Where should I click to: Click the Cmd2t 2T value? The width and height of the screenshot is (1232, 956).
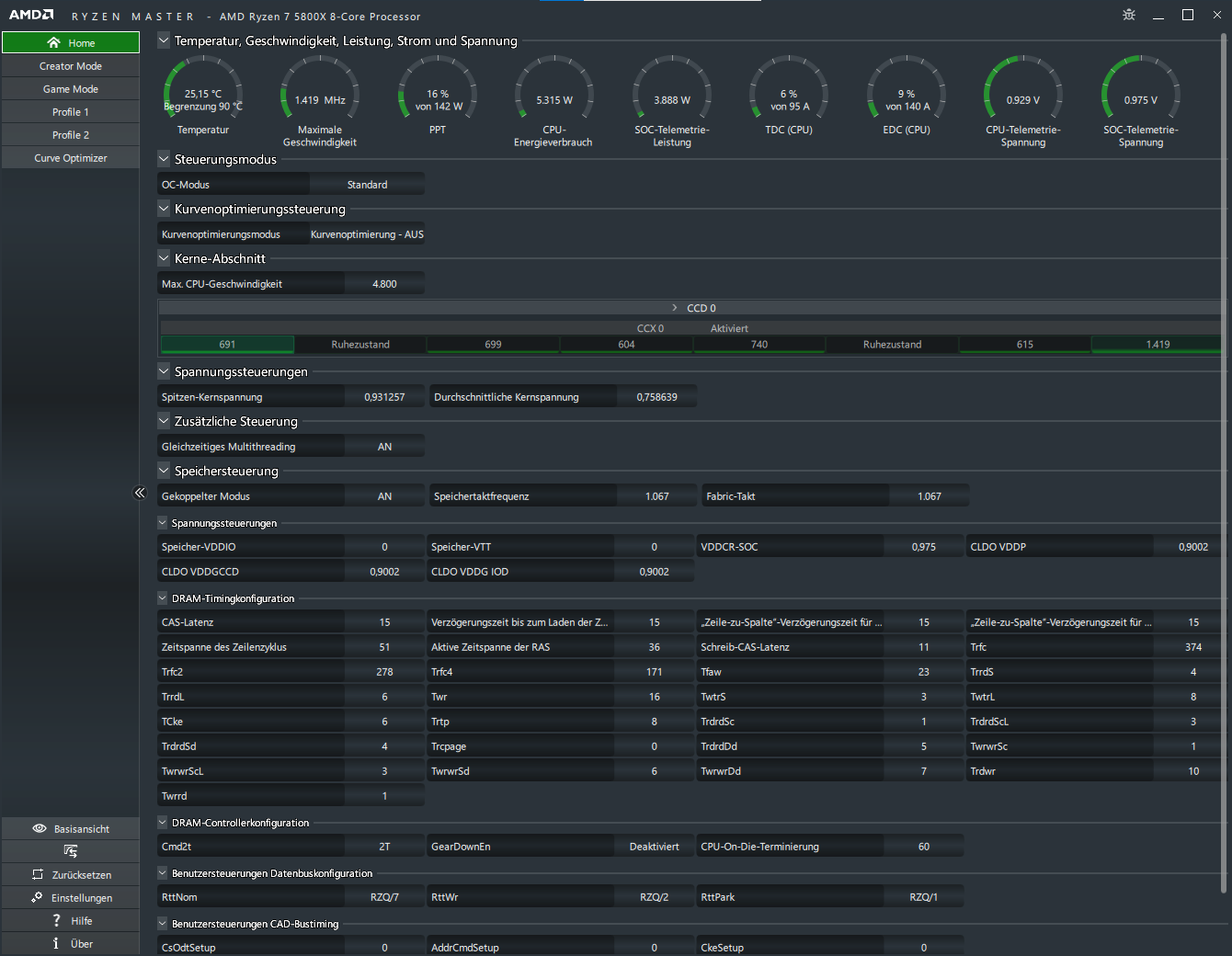point(384,847)
